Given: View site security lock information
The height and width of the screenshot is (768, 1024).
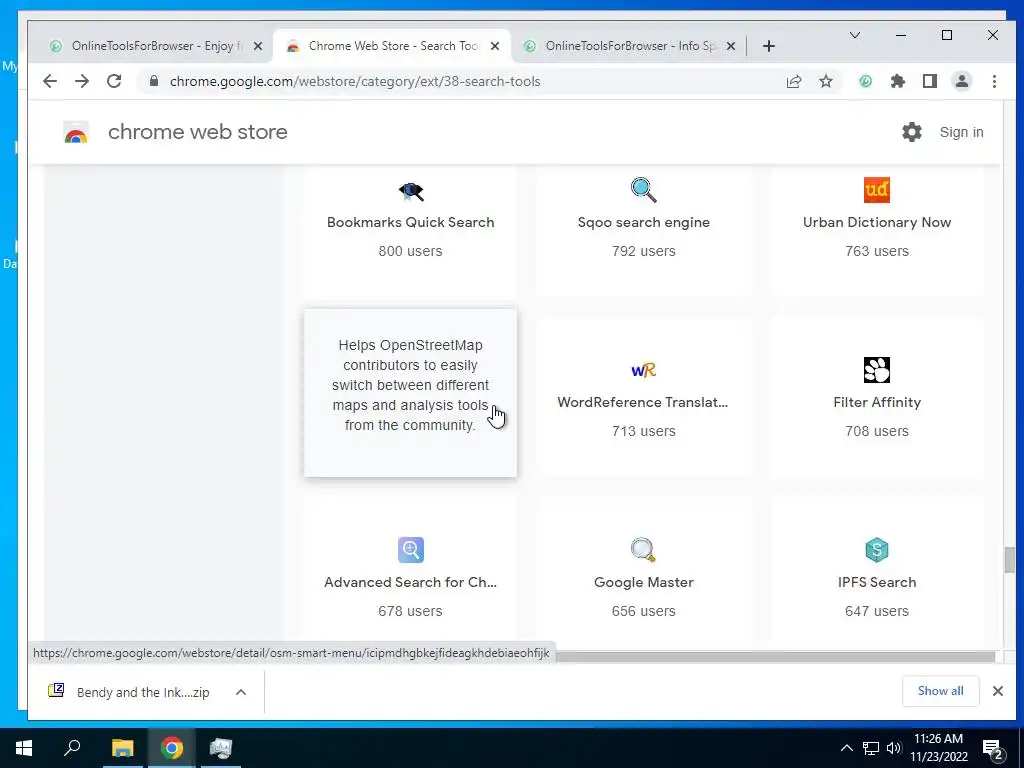Looking at the screenshot, I should tap(154, 81).
